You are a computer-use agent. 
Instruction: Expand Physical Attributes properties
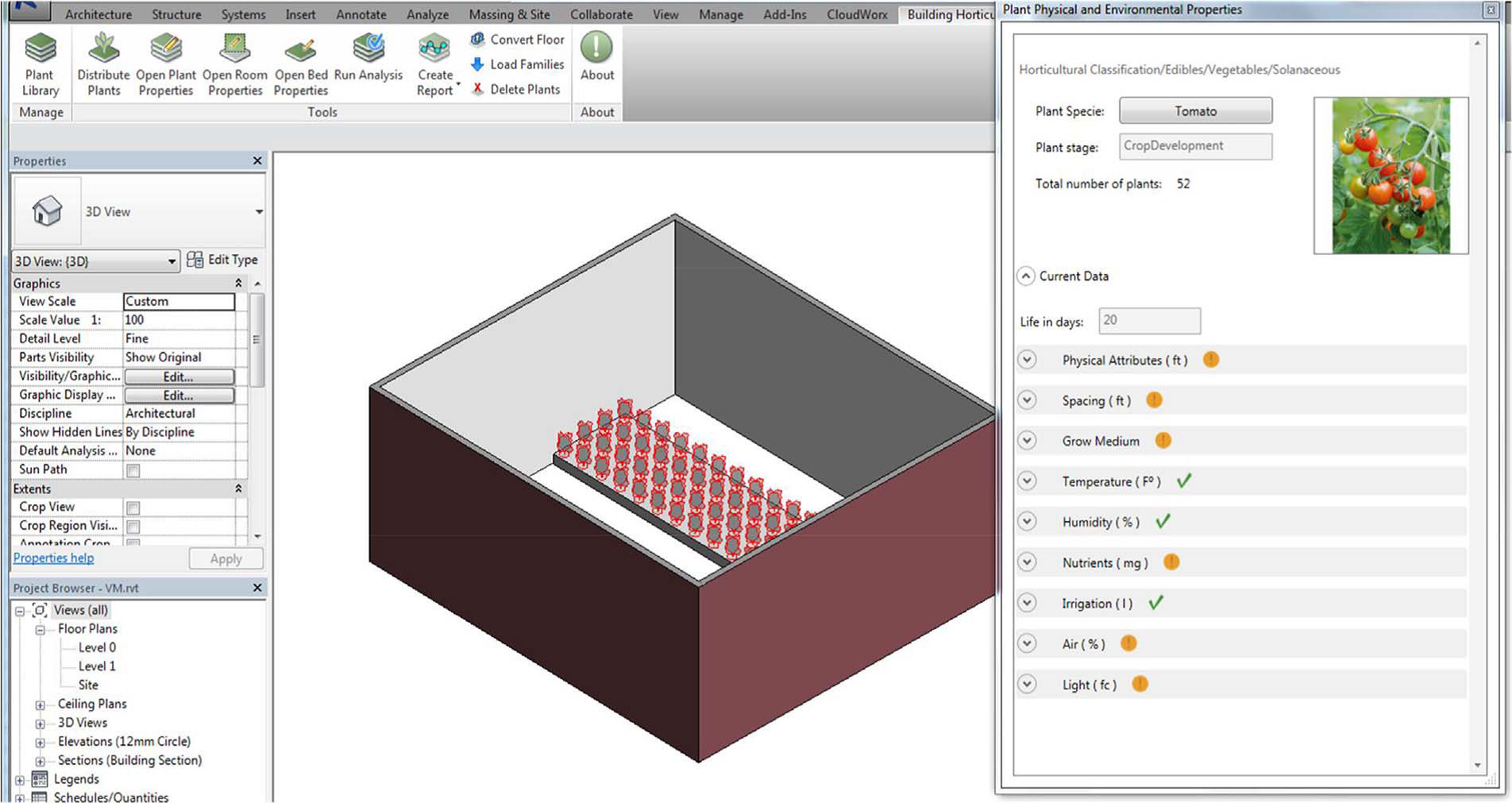tap(1027, 360)
